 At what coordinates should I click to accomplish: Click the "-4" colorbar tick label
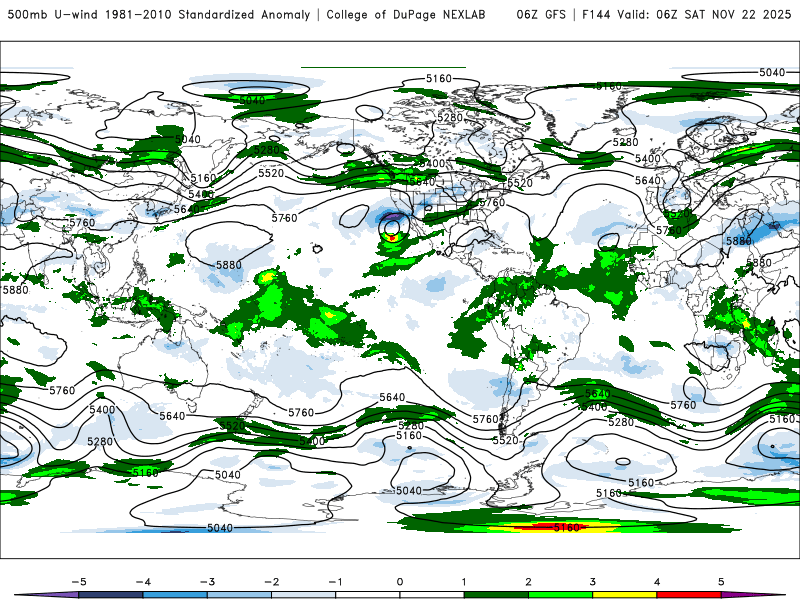(x=143, y=582)
